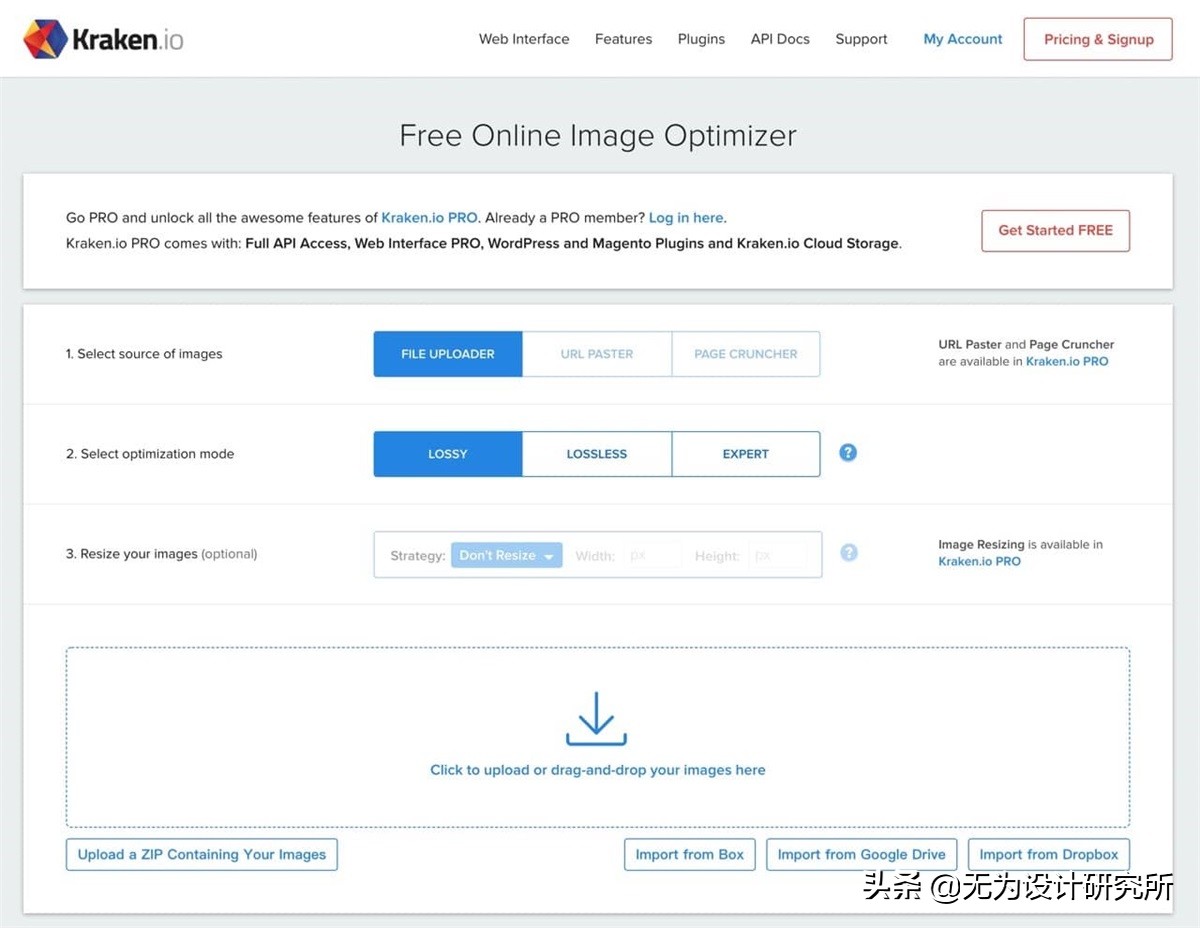
Task: Go to the API Docs page
Action: tap(780, 39)
